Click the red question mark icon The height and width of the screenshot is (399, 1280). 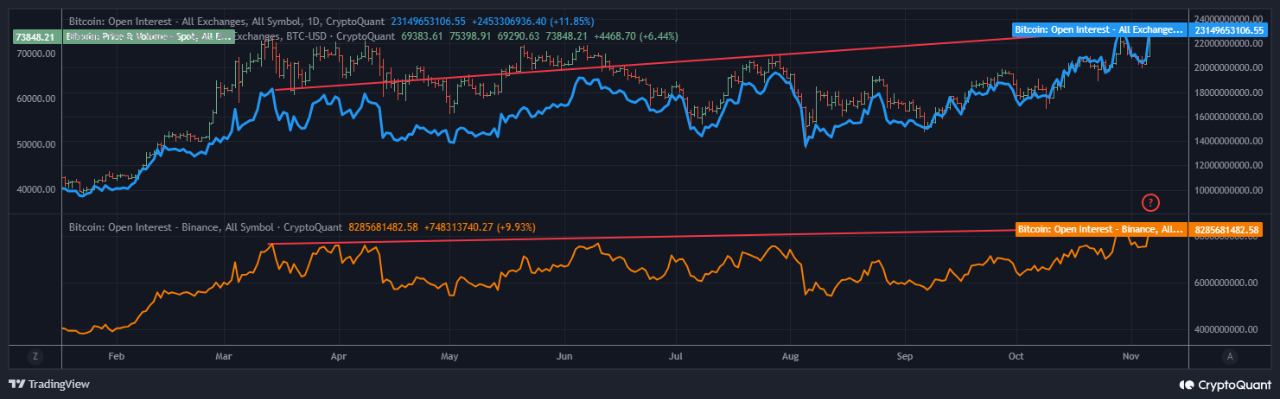click(x=1150, y=203)
